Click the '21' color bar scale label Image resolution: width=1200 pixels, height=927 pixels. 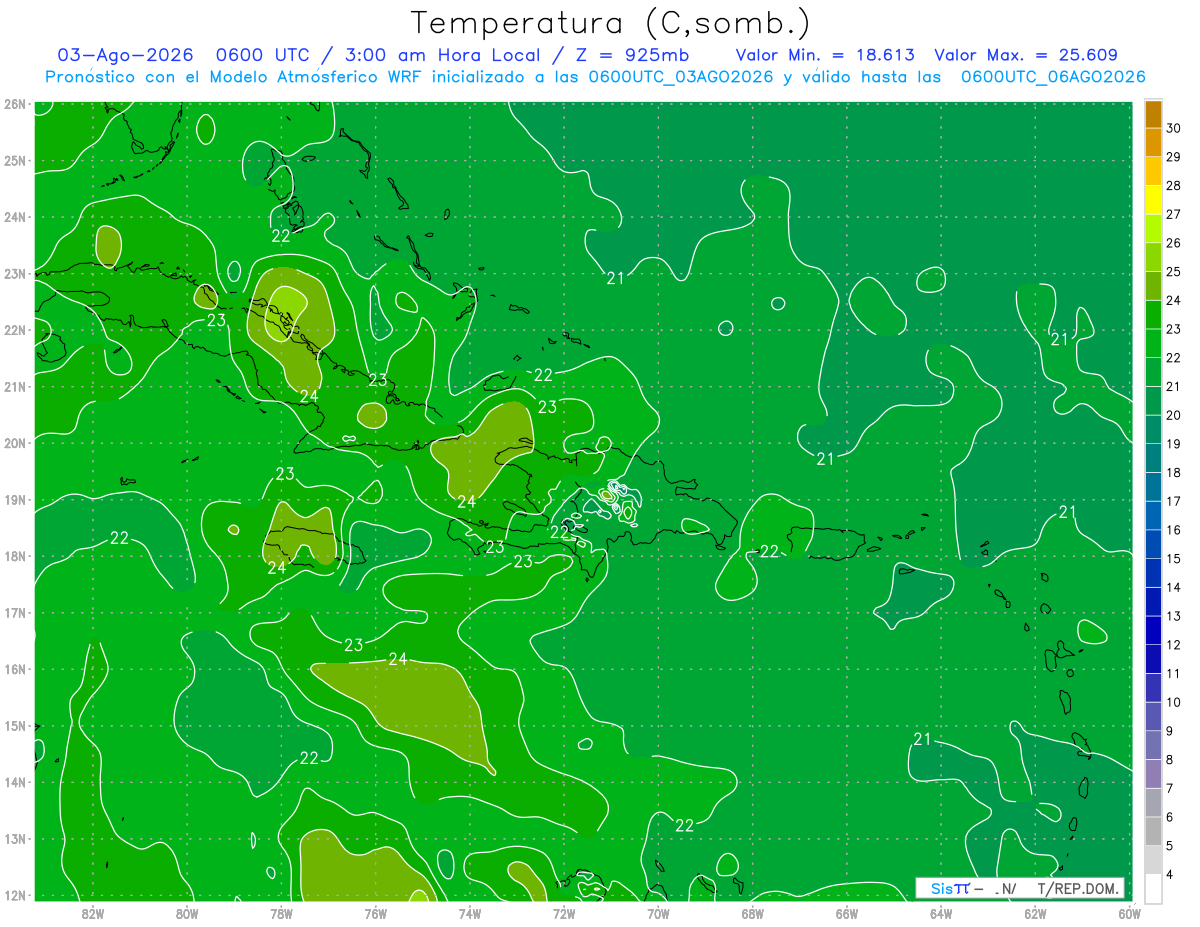[1173, 386]
